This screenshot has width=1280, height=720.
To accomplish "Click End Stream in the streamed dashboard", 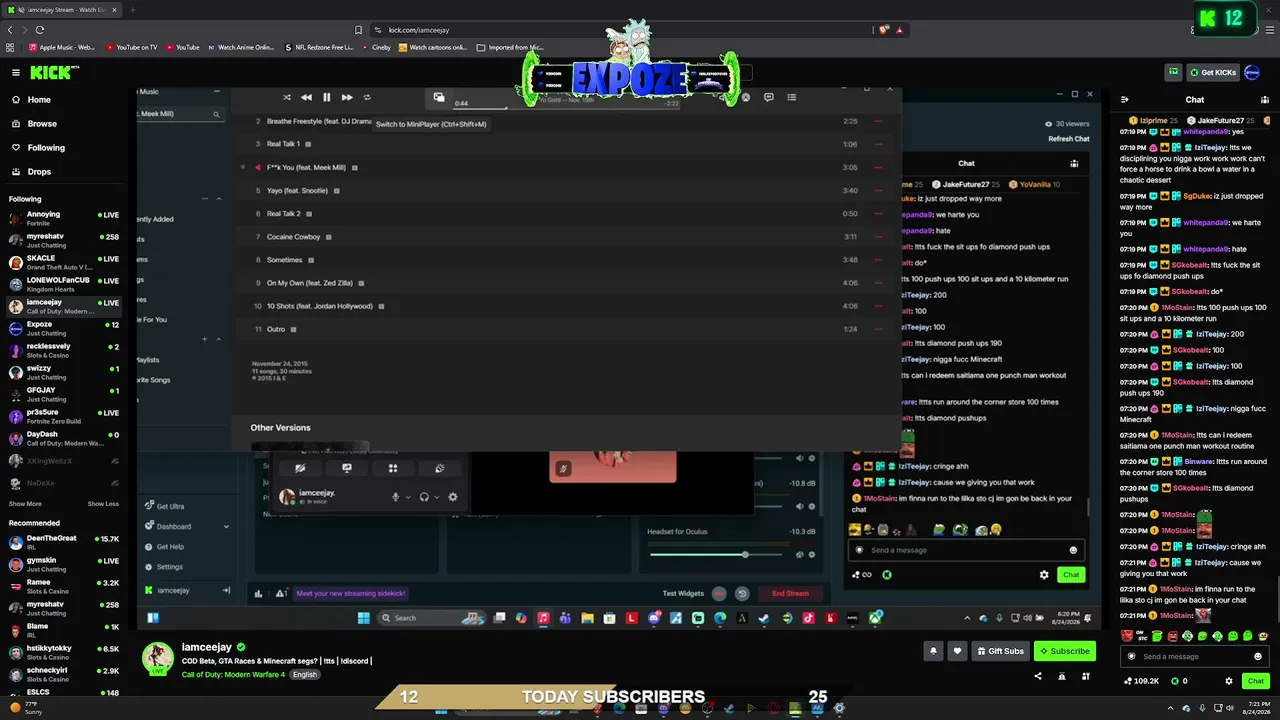I will [790, 593].
